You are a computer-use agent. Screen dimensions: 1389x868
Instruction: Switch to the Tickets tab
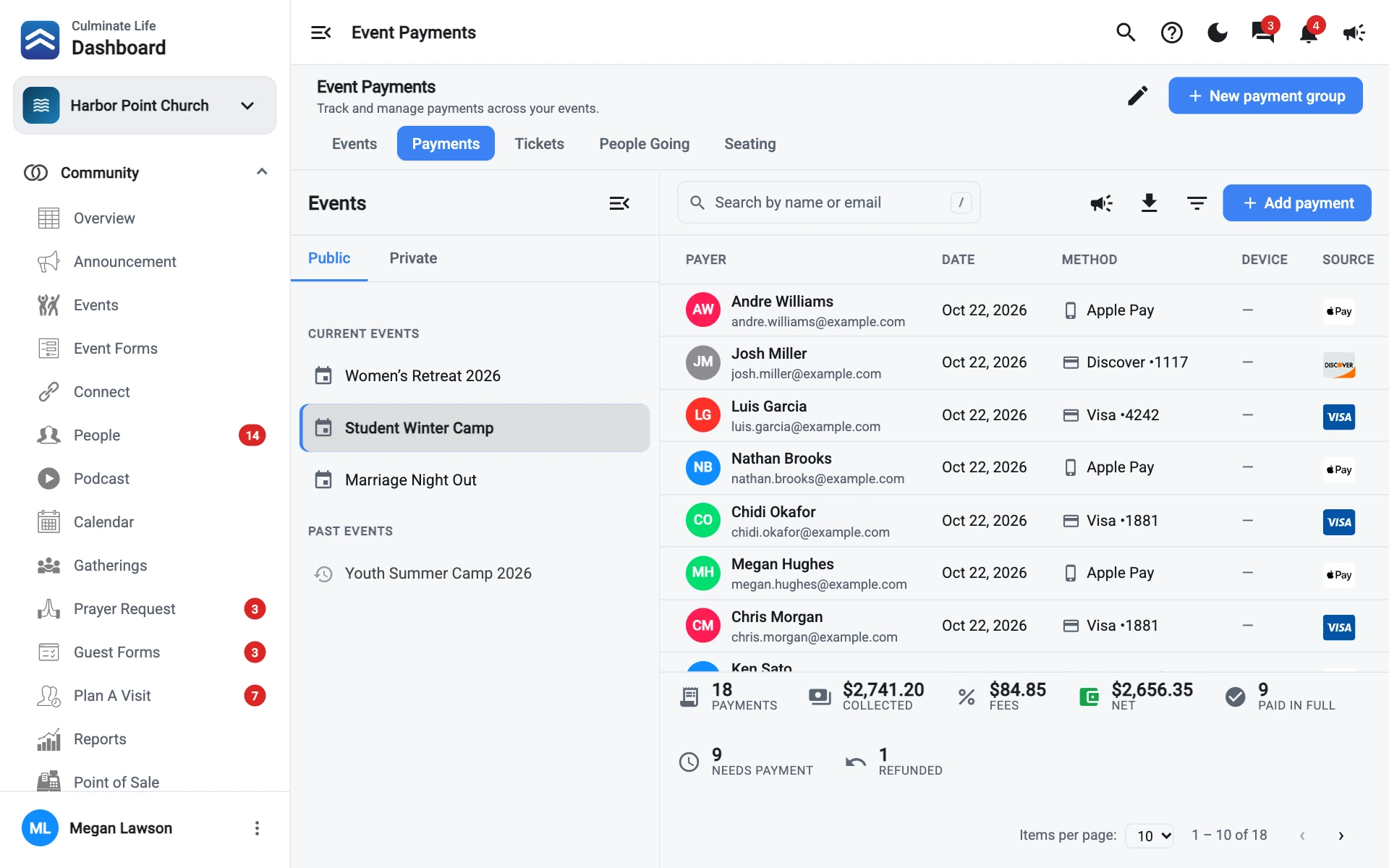(x=540, y=144)
